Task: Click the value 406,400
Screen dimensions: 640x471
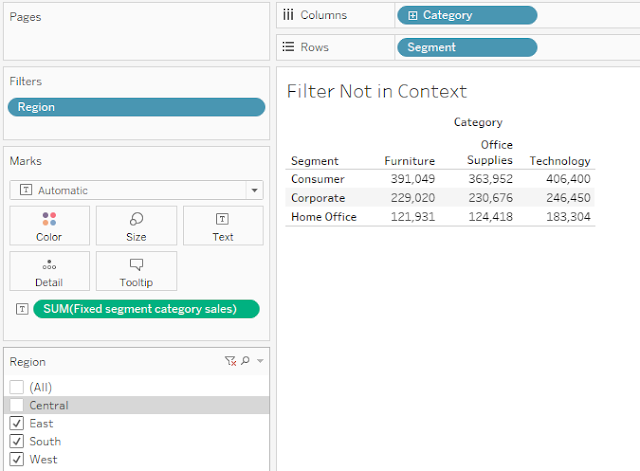Action: (568, 179)
